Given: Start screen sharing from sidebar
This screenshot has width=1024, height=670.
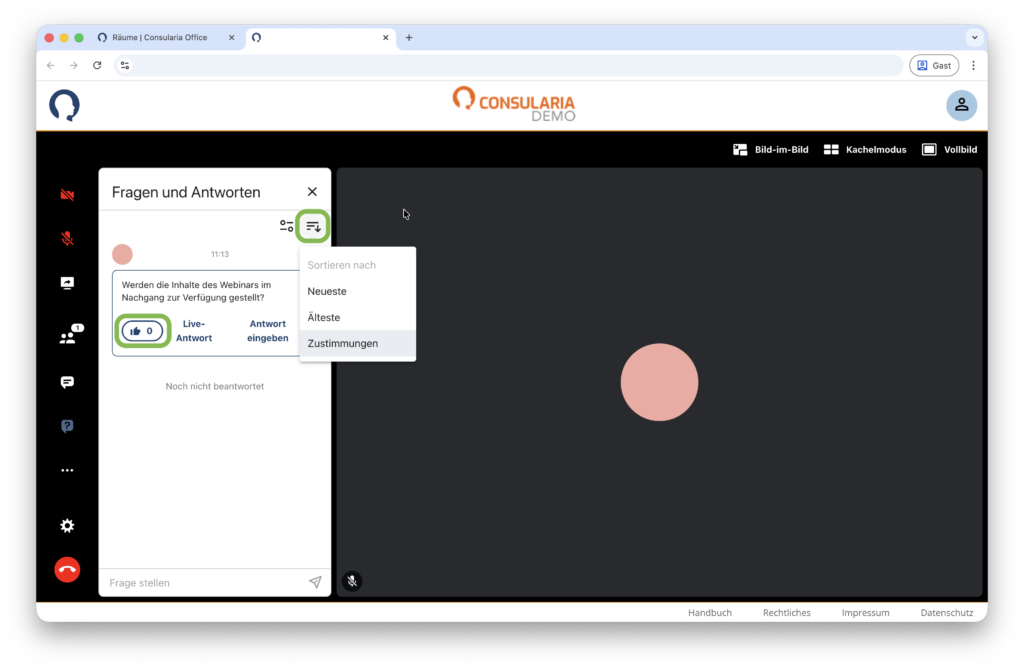Looking at the screenshot, I should coord(67,284).
